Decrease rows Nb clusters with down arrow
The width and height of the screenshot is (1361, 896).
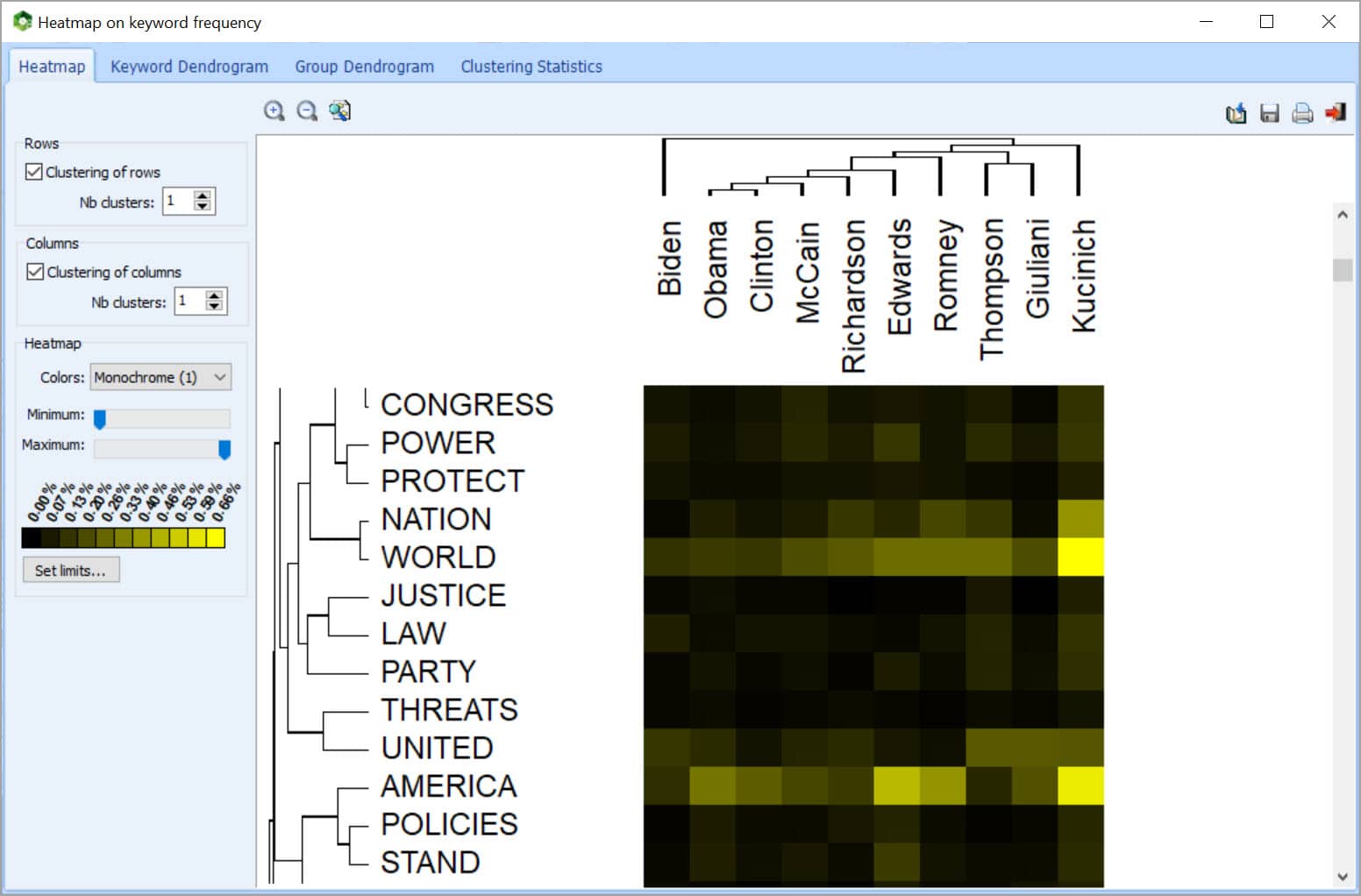click(203, 207)
